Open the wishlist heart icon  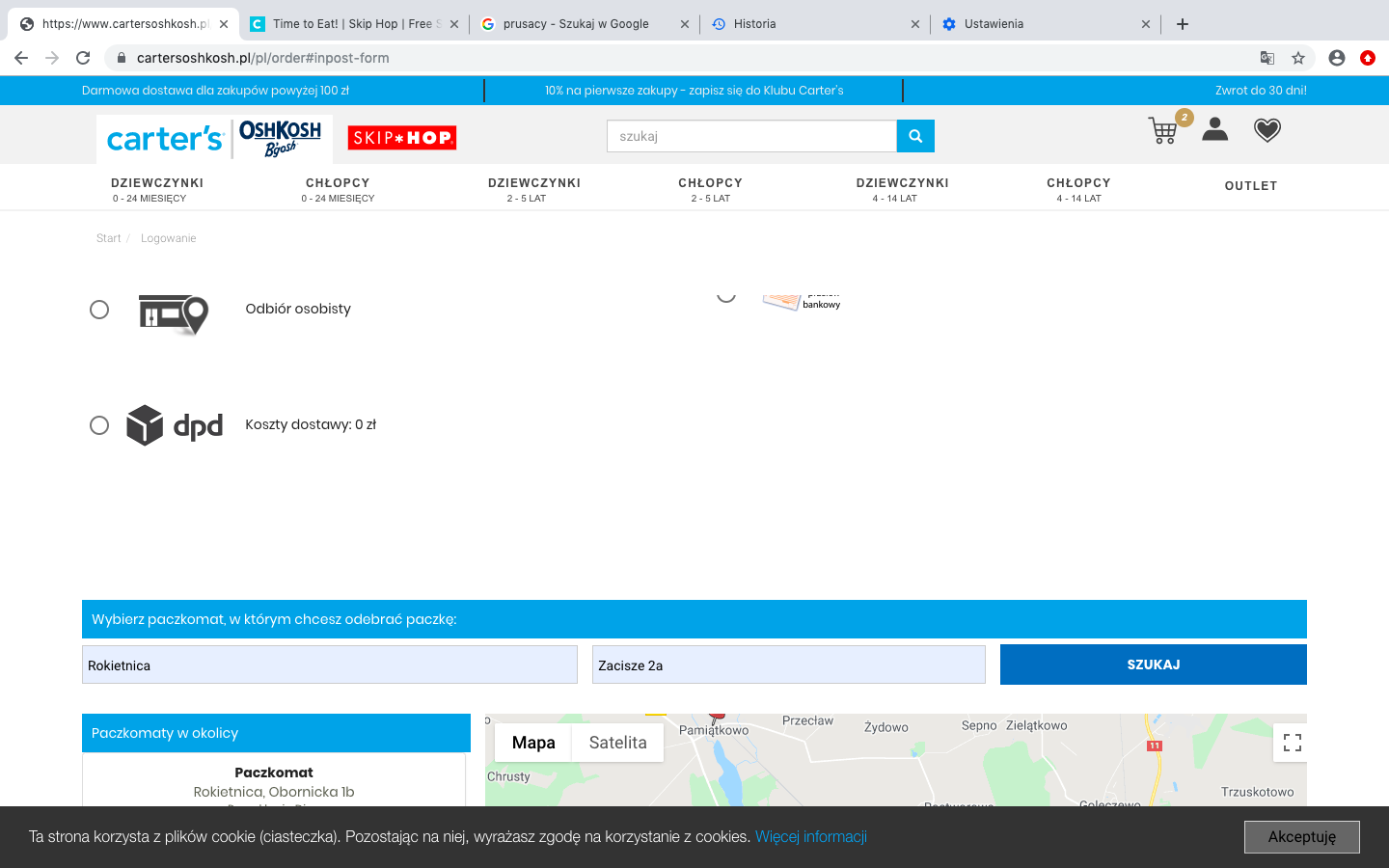(x=1266, y=129)
